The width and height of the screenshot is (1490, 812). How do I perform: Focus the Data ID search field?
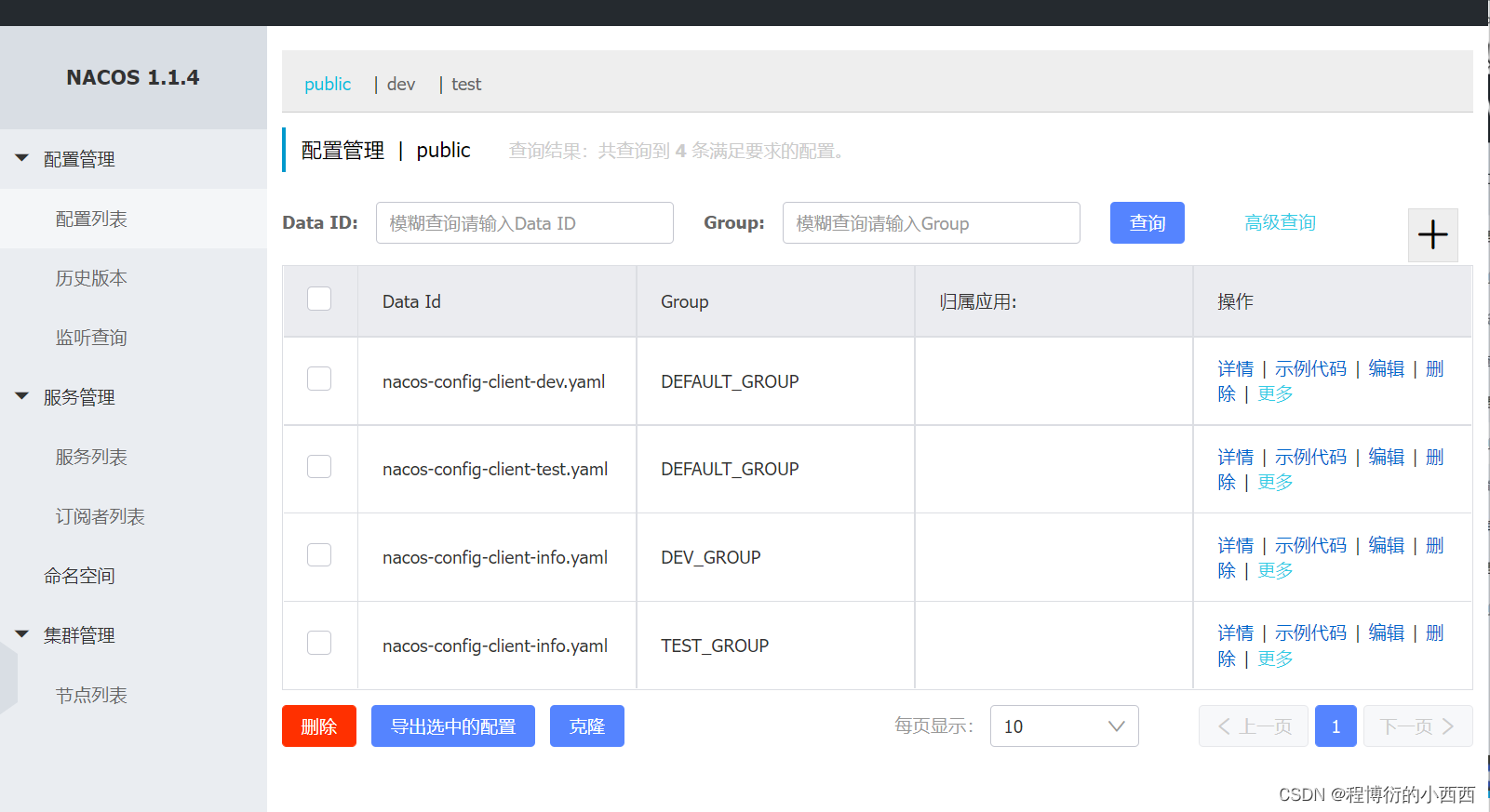525,223
